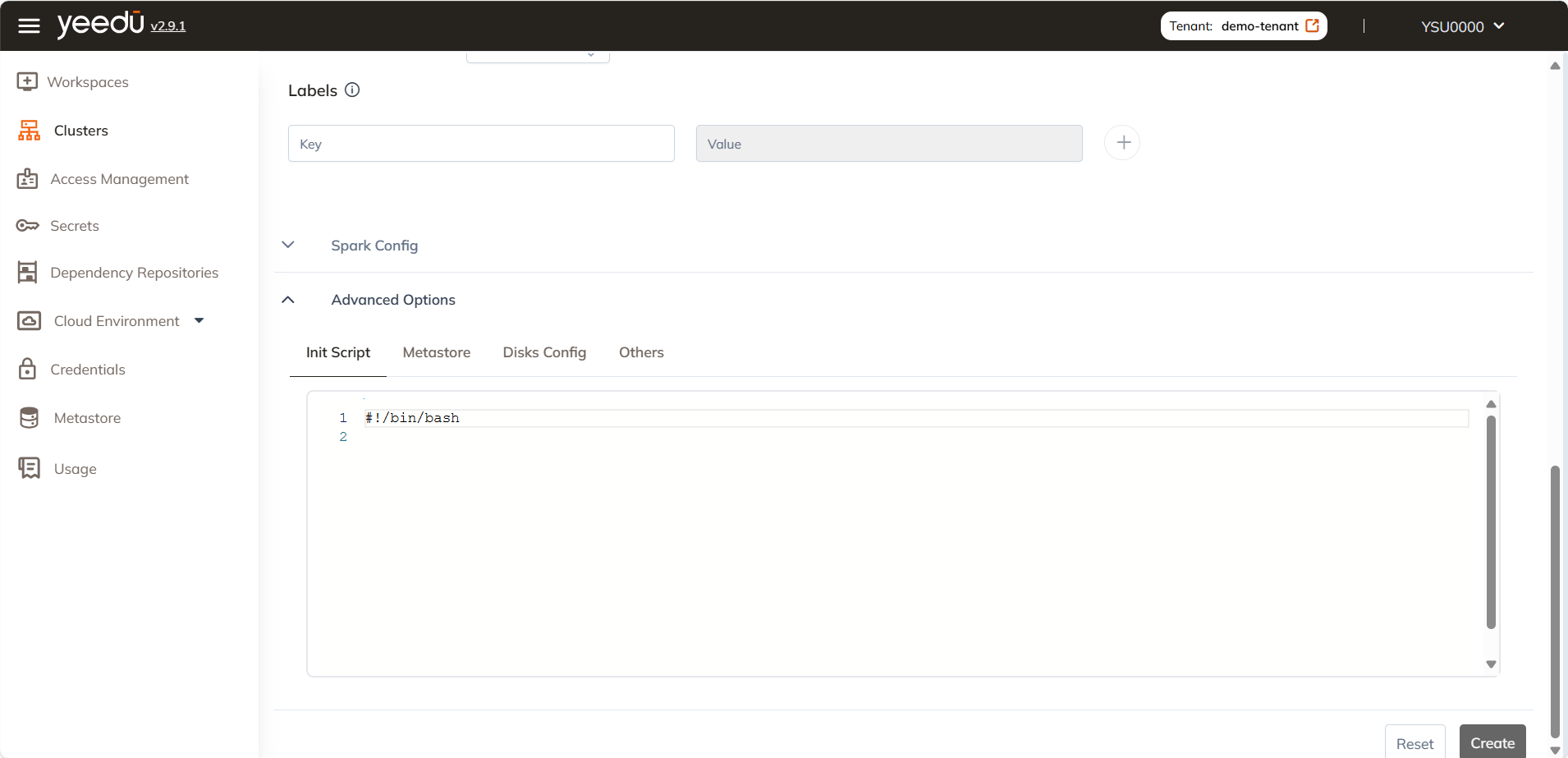
Task: Open Dependency Repositories
Action: [x=135, y=272]
